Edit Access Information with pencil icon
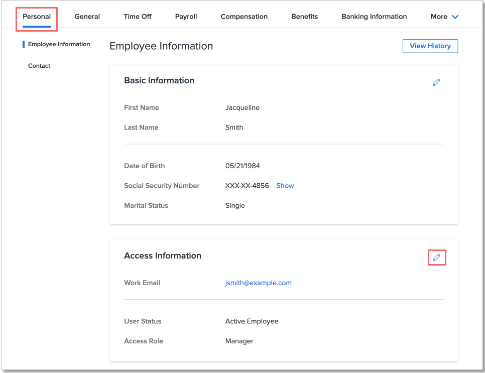485x373 pixels. (436, 257)
